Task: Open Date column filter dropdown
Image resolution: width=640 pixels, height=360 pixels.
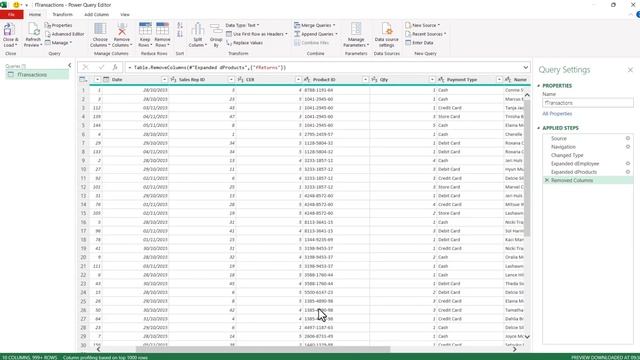Action: pyautogui.click(x=164, y=80)
